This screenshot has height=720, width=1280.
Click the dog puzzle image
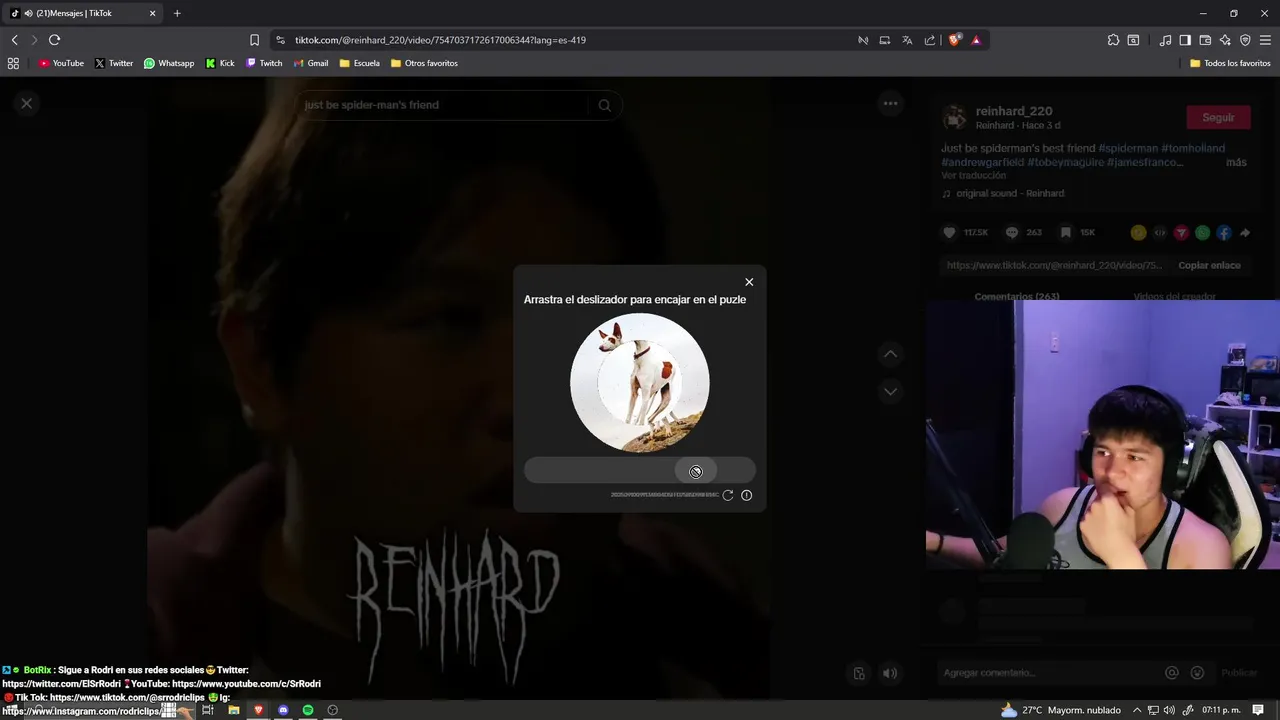tap(640, 383)
